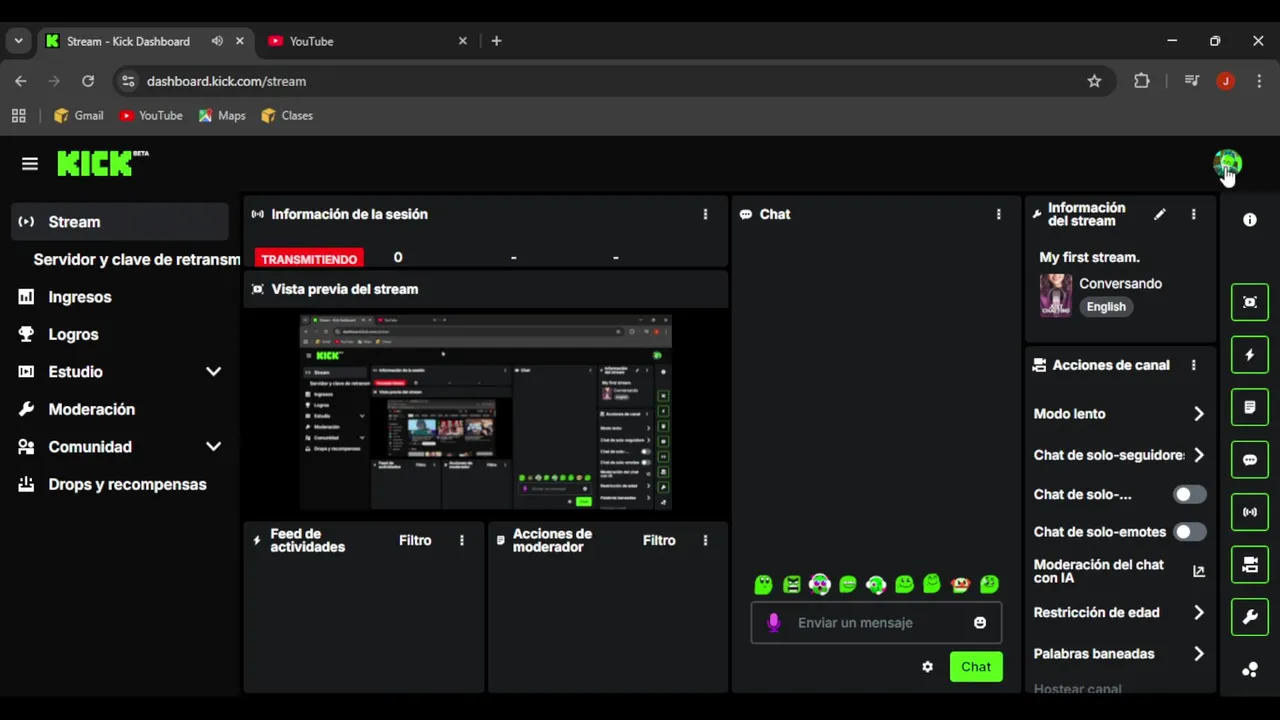Screen dimensions: 1280x720
Task: Open Restricción de edad chevron
Action: [1198, 613]
